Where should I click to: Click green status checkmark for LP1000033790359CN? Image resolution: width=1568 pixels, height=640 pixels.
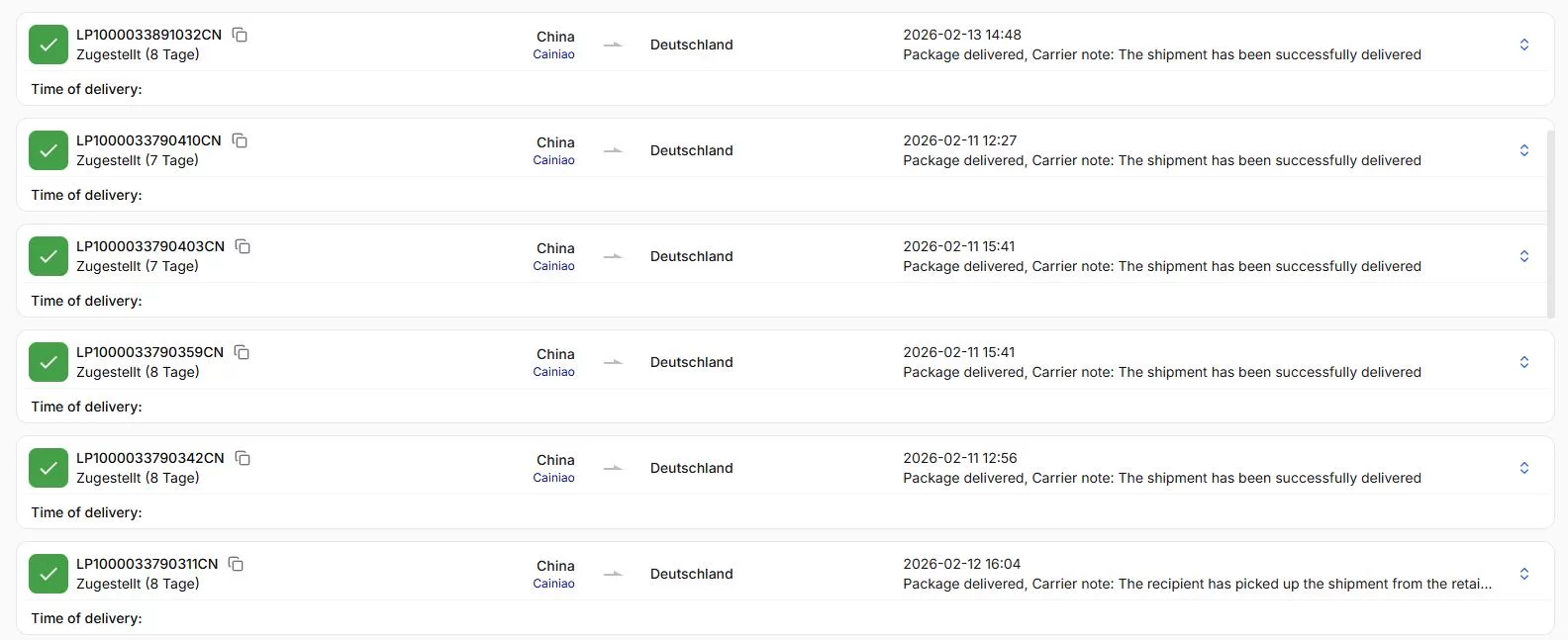[x=49, y=362]
